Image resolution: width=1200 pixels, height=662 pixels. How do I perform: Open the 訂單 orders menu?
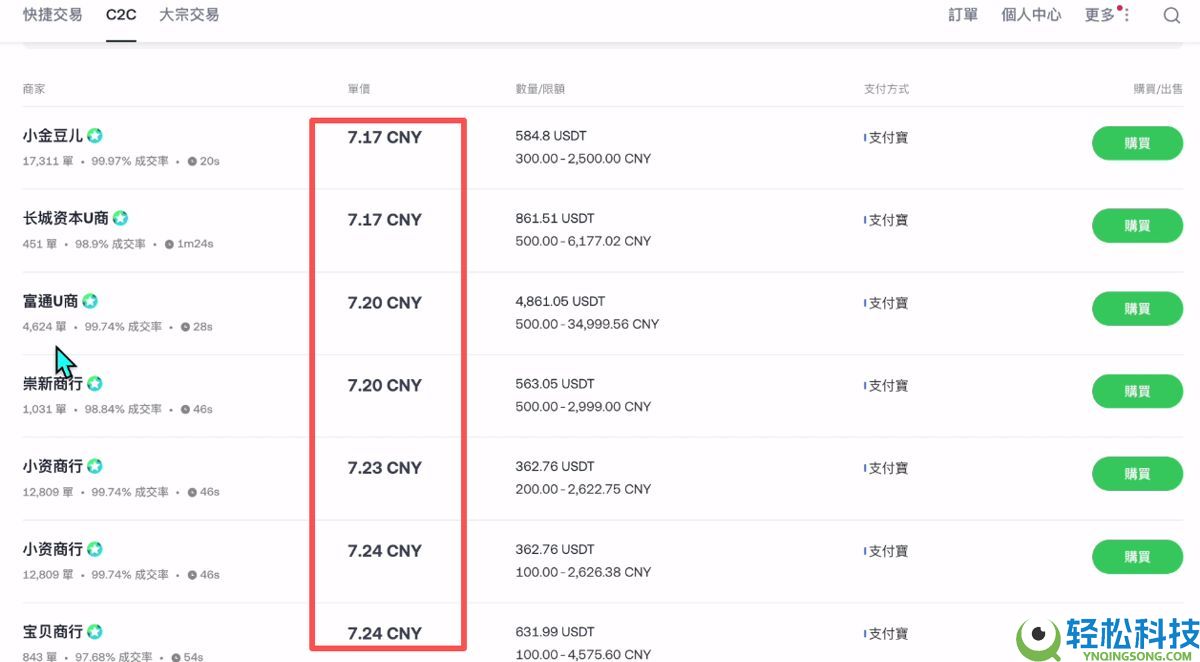(x=963, y=15)
